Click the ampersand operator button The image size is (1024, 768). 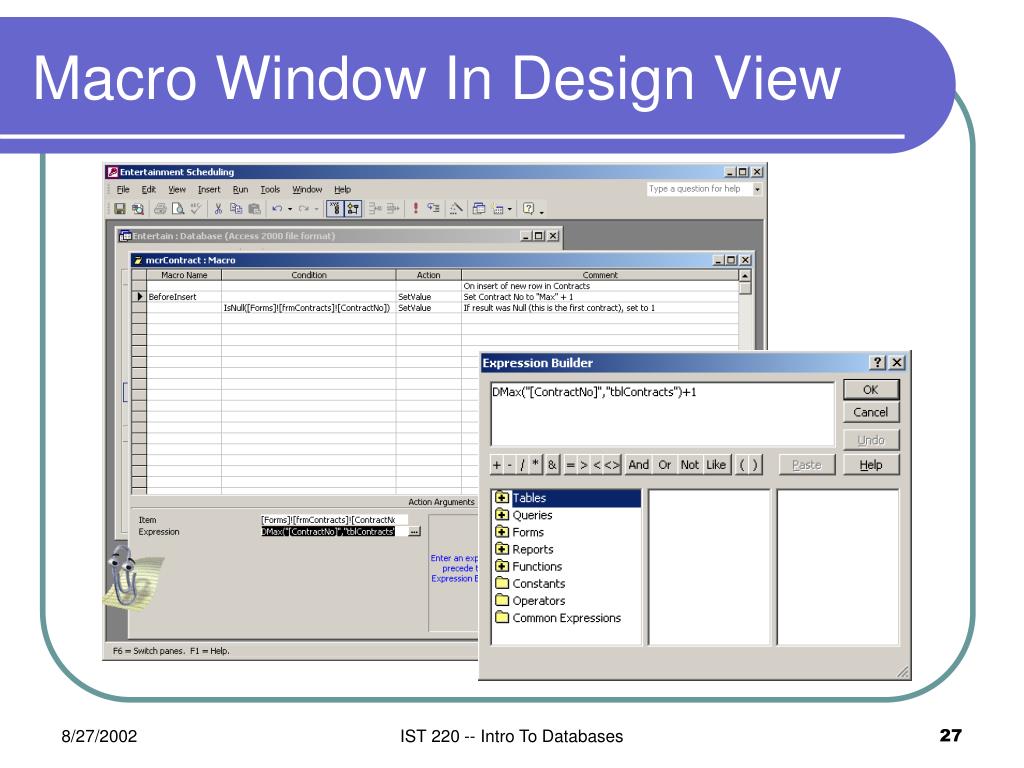tap(552, 465)
